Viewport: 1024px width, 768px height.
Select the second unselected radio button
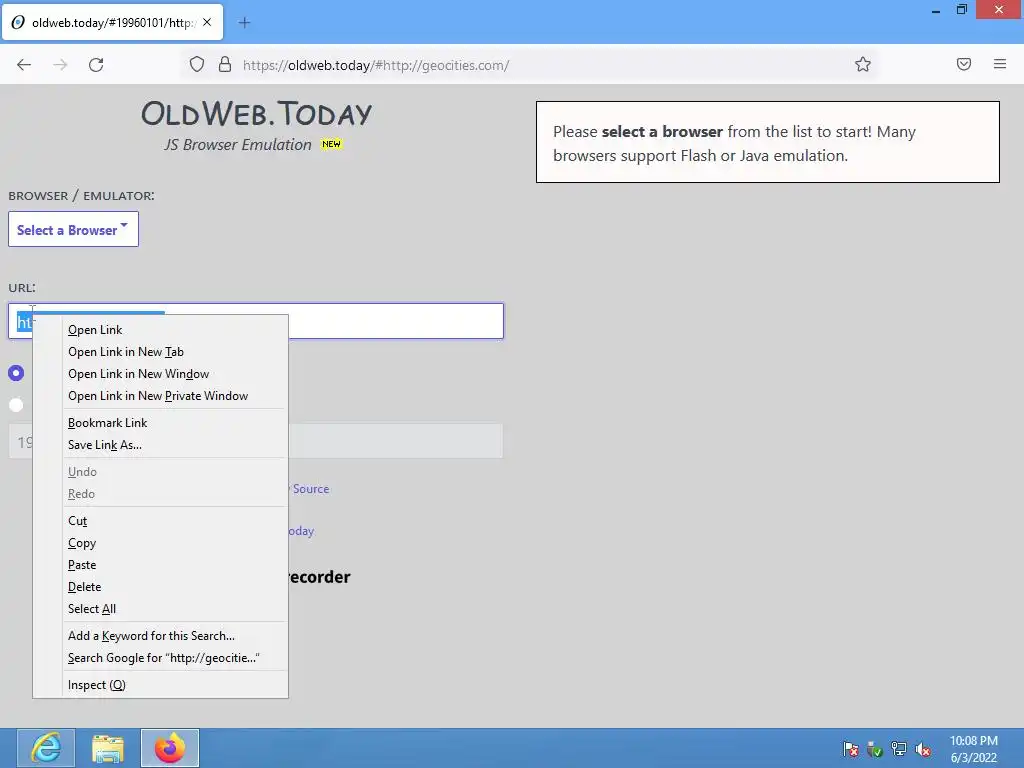tap(16, 405)
